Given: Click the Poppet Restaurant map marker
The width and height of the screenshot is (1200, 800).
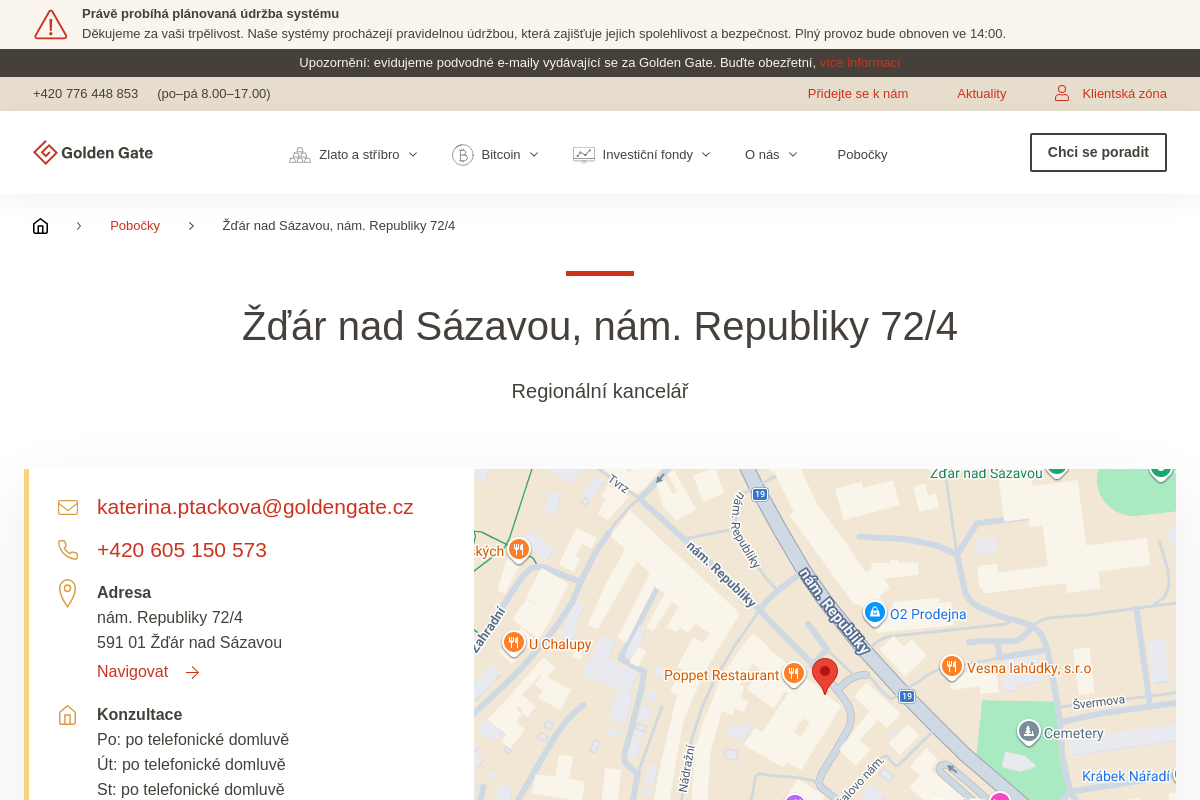Looking at the screenshot, I should coord(794,674).
